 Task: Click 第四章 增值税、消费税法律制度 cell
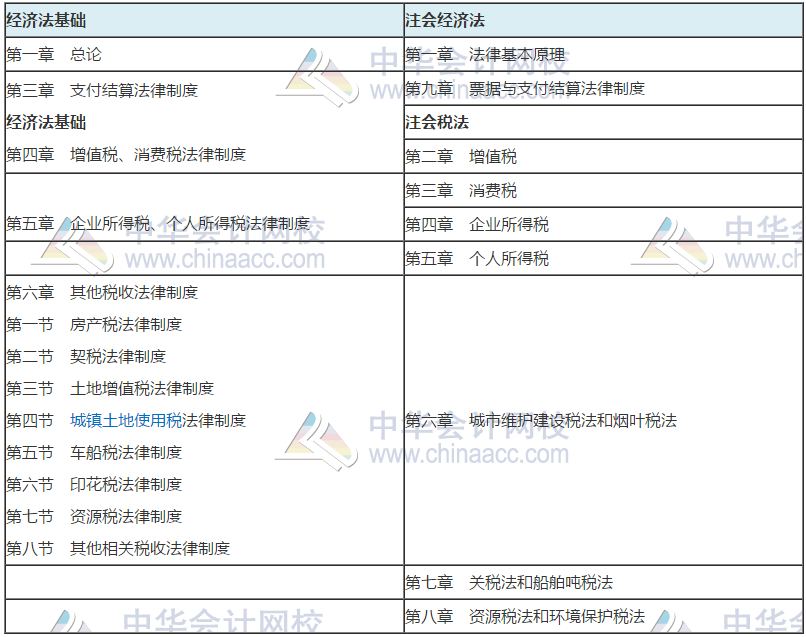click(130, 155)
